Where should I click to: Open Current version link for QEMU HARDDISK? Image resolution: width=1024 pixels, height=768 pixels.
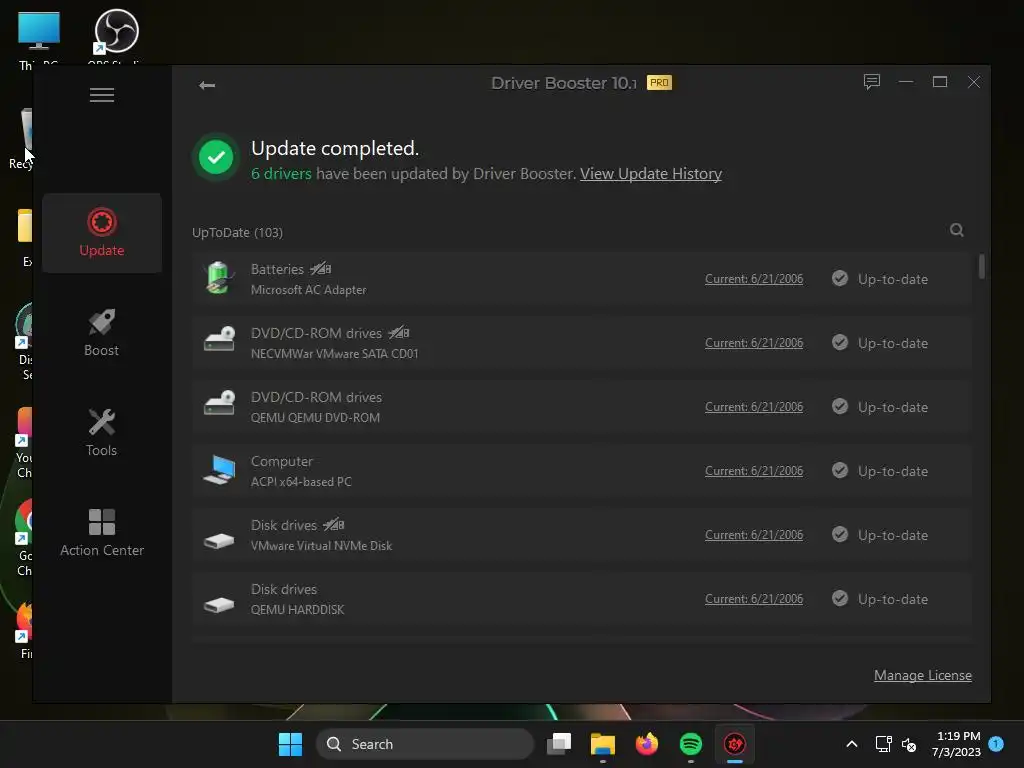(754, 599)
